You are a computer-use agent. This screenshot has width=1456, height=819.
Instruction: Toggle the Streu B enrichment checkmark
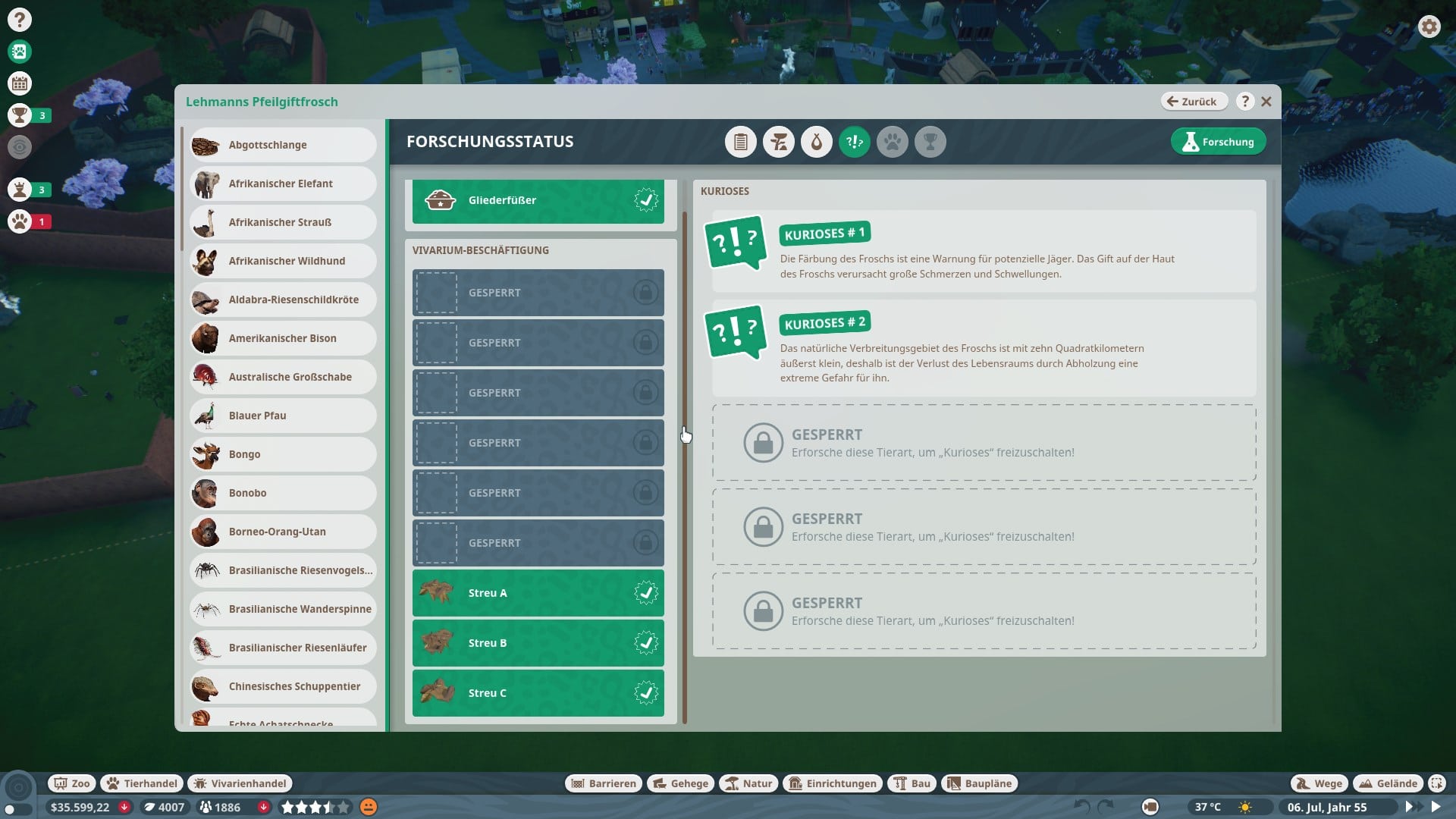click(x=645, y=643)
